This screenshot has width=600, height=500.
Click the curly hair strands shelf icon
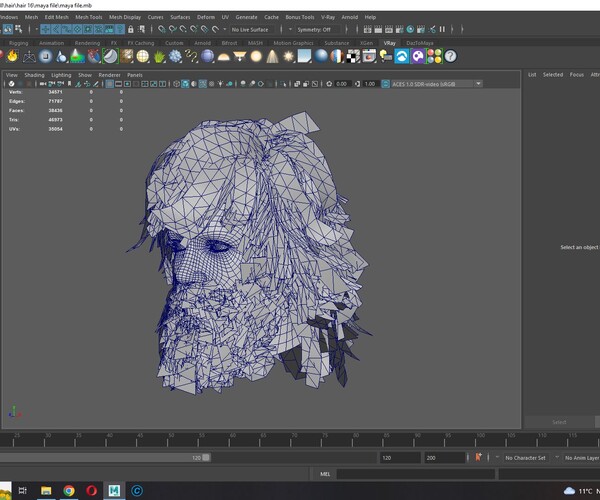(x=191, y=56)
